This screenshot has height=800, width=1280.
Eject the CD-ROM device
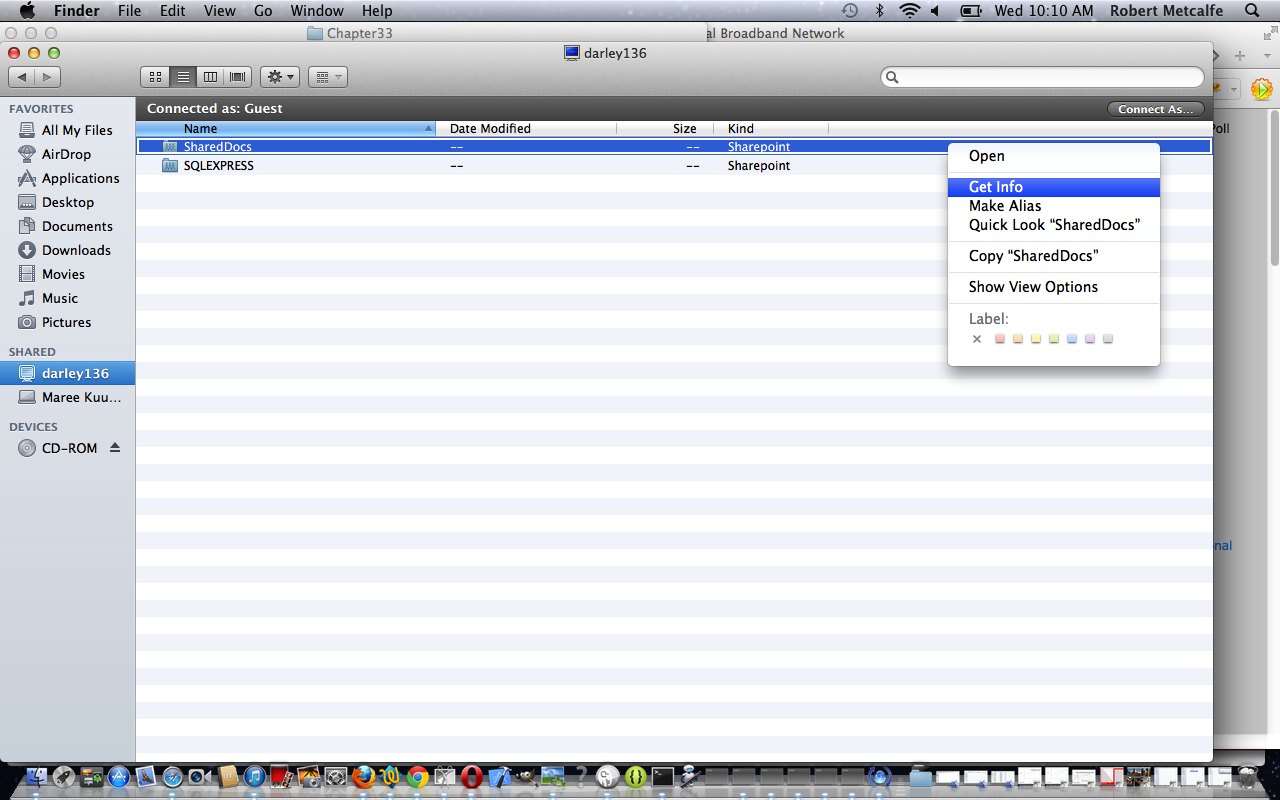click(x=115, y=448)
